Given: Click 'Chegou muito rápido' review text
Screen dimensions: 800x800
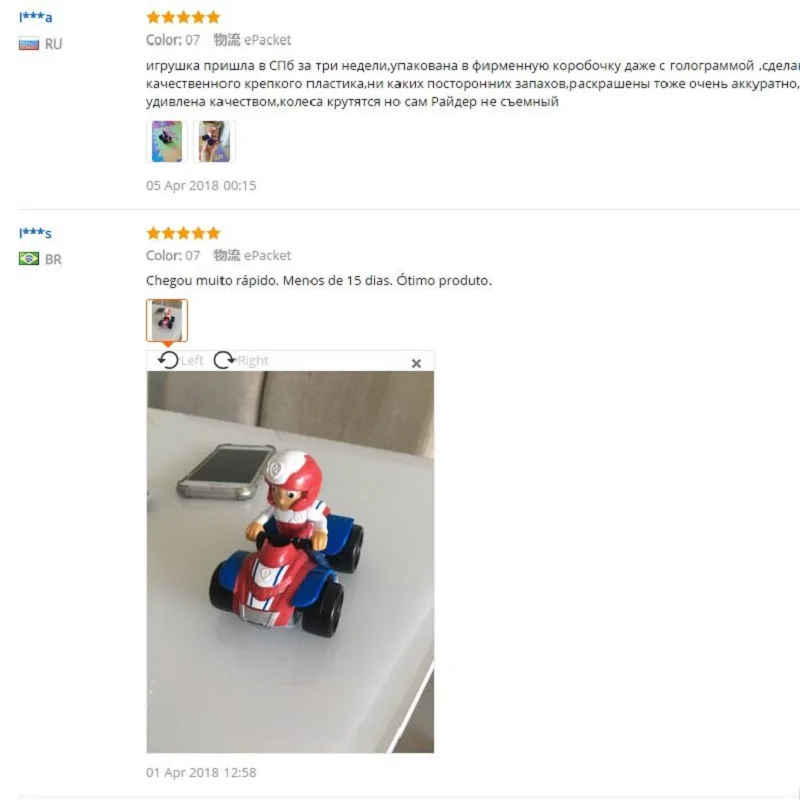Looking at the screenshot, I should pyautogui.click(x=319, y=281).
